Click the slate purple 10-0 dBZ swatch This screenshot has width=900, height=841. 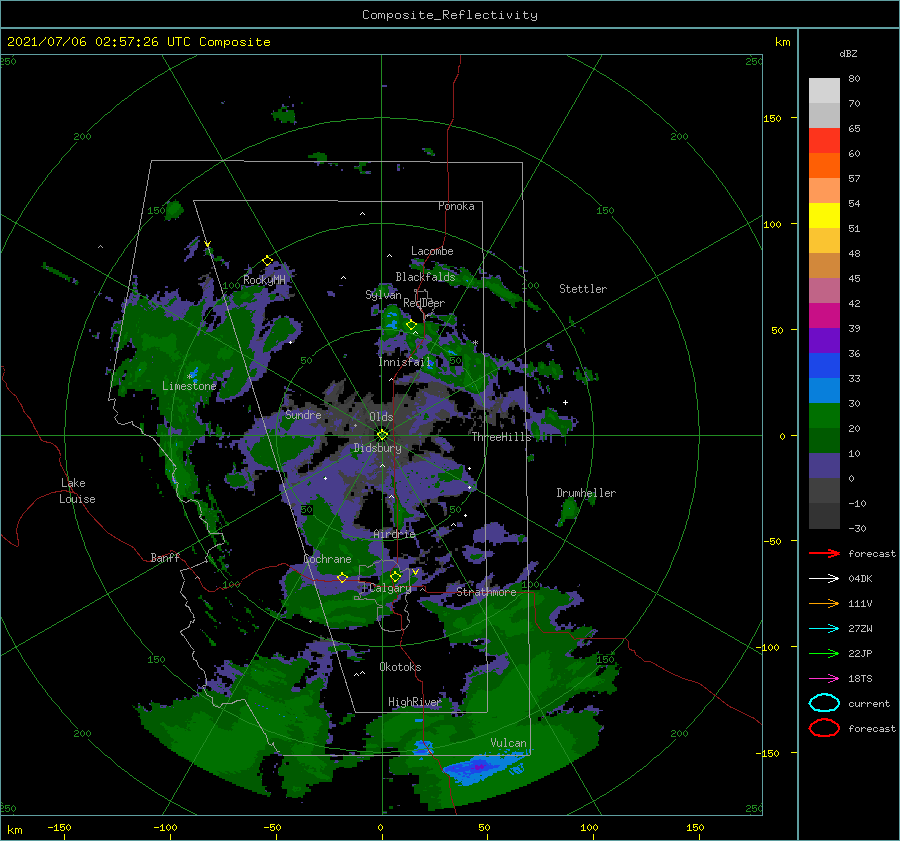click(x=824, y=466)
